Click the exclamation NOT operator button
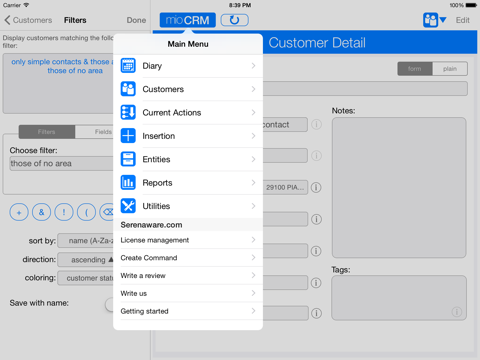The height and width of the screenshot is (360, 480). 64,212
